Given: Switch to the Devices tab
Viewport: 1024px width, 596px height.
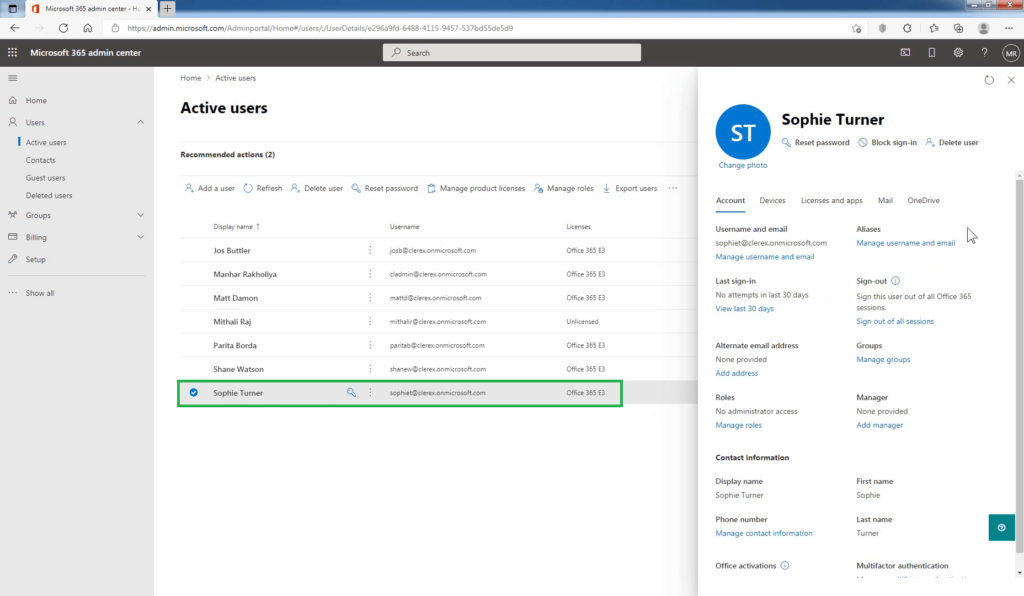Looking at the screenshot, I should point(772,200).
